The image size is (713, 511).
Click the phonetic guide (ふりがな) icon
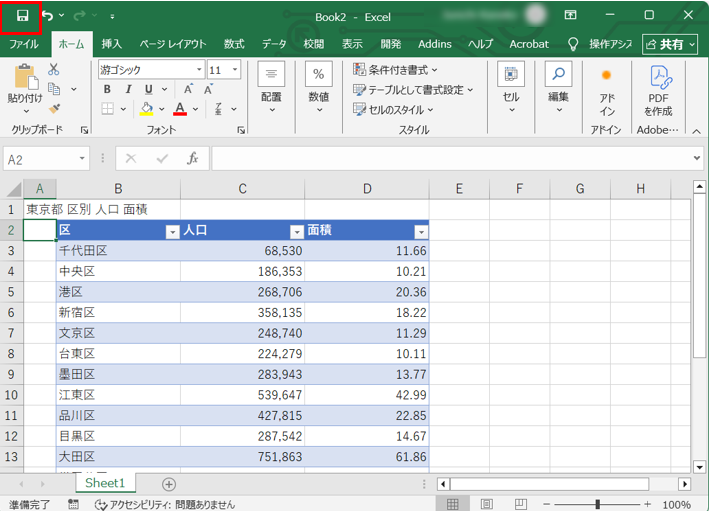coord(218,109)
